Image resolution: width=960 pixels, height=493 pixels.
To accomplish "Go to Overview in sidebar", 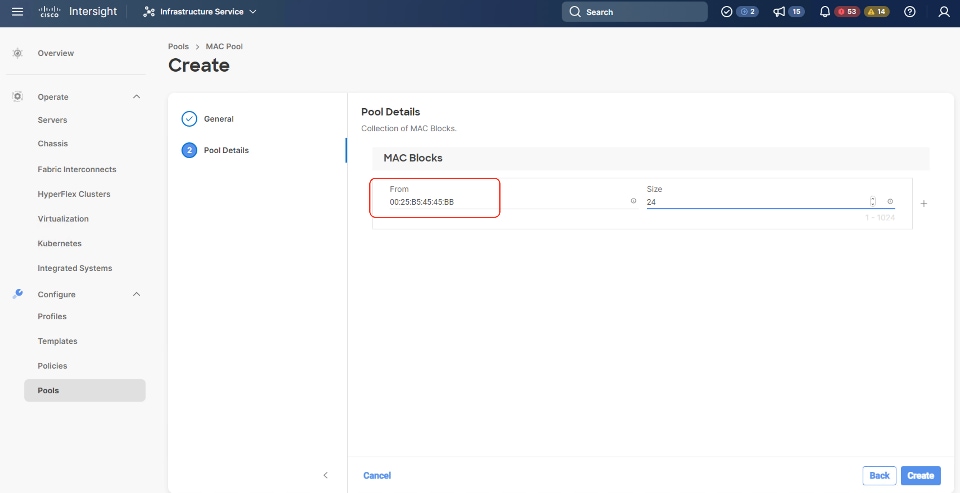I will tap(56, 53).
